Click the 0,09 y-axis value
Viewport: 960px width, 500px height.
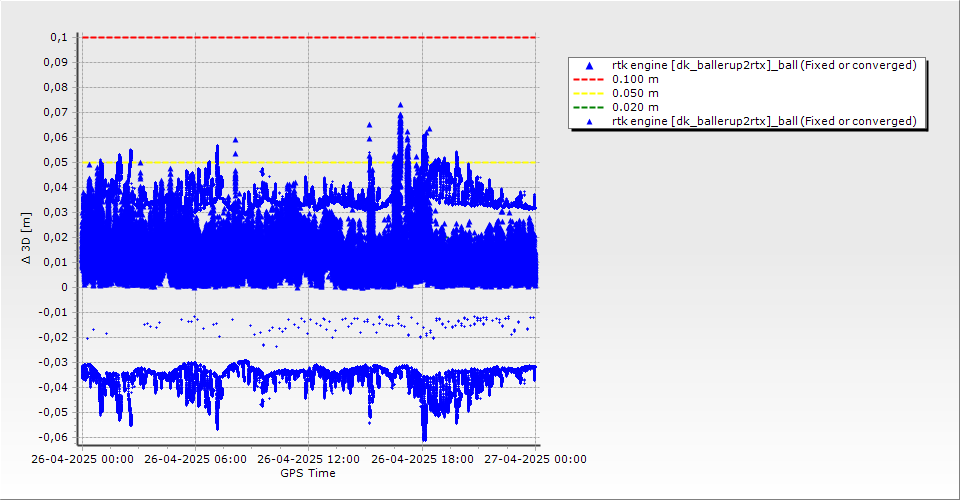[x=56, y=62]
